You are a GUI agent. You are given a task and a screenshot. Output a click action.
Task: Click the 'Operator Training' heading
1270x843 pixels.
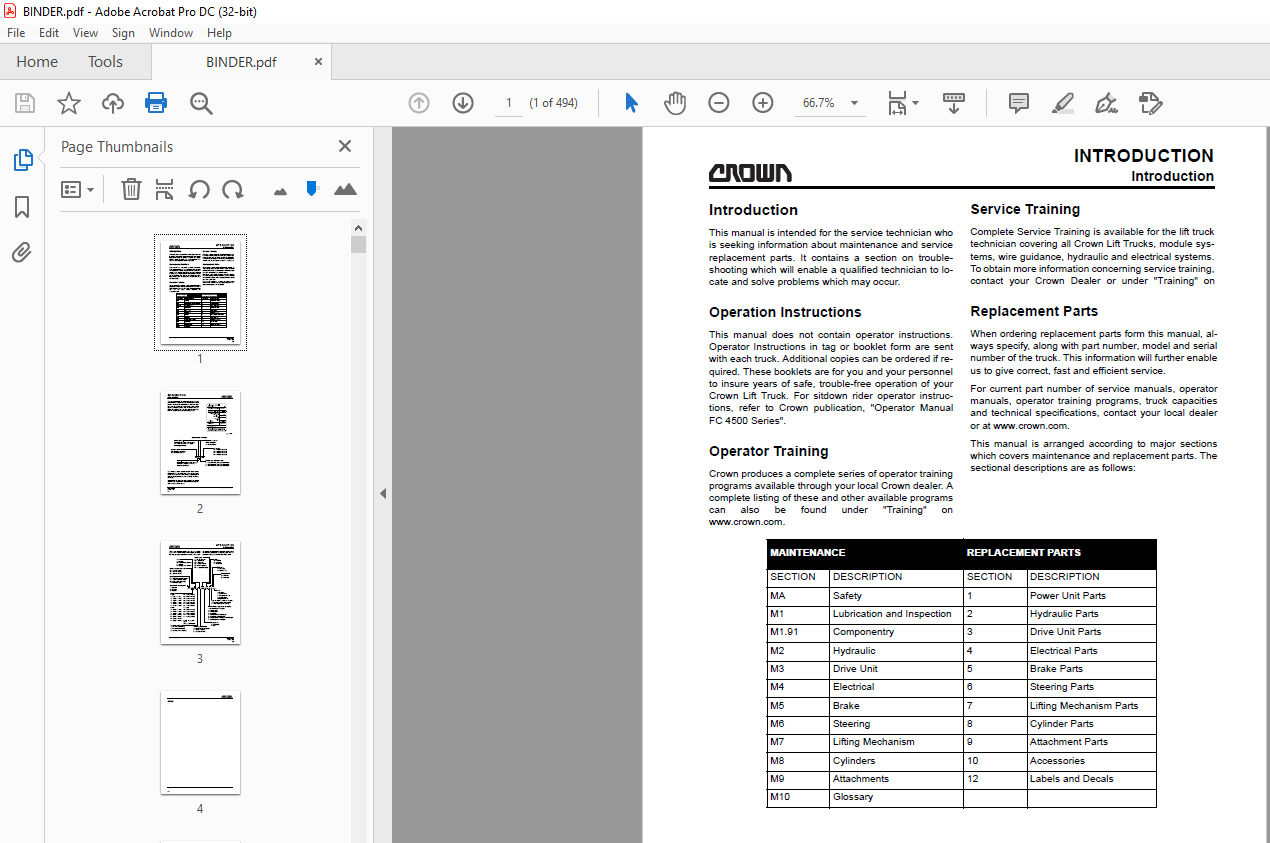[769, 451]
